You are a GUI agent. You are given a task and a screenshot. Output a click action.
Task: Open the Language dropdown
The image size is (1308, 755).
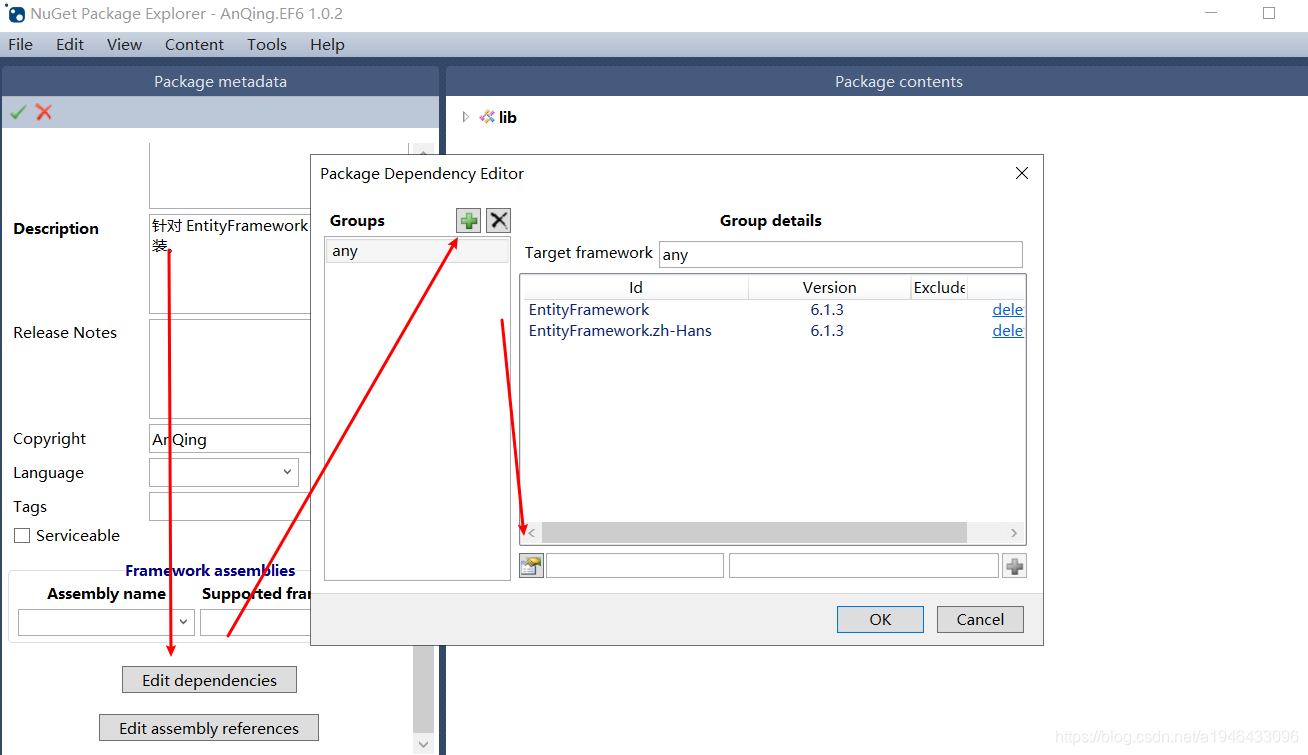287,472
